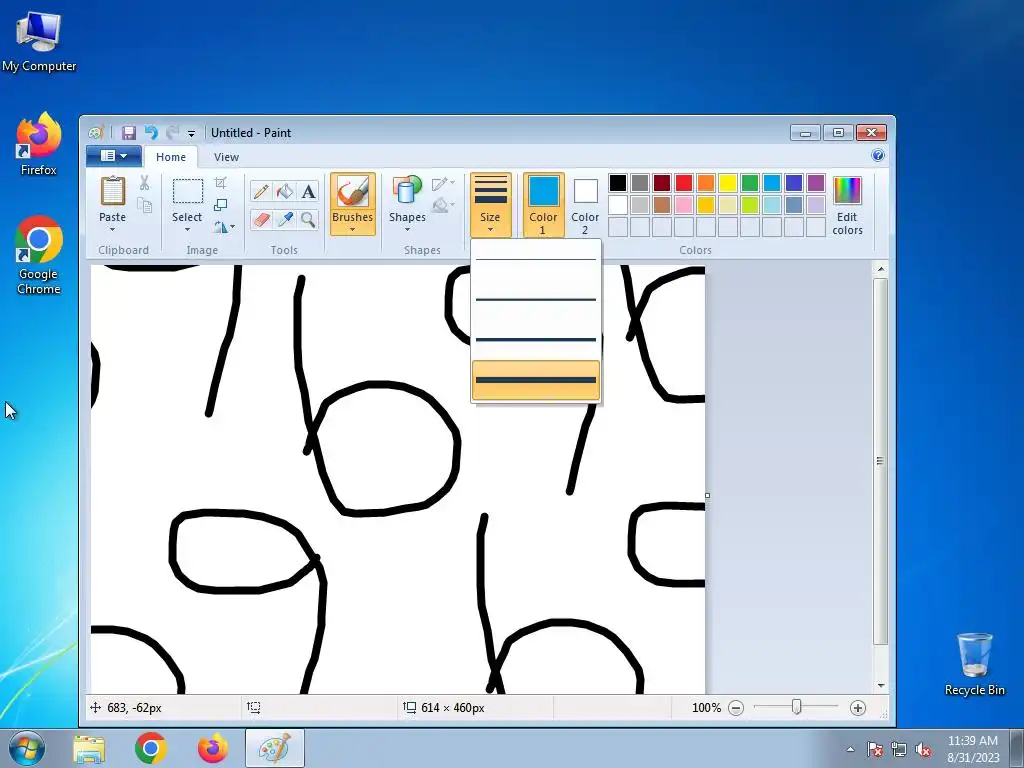Open Paint Help question mark
Viewport: 1024px width, 768px height.
point(878,155)
